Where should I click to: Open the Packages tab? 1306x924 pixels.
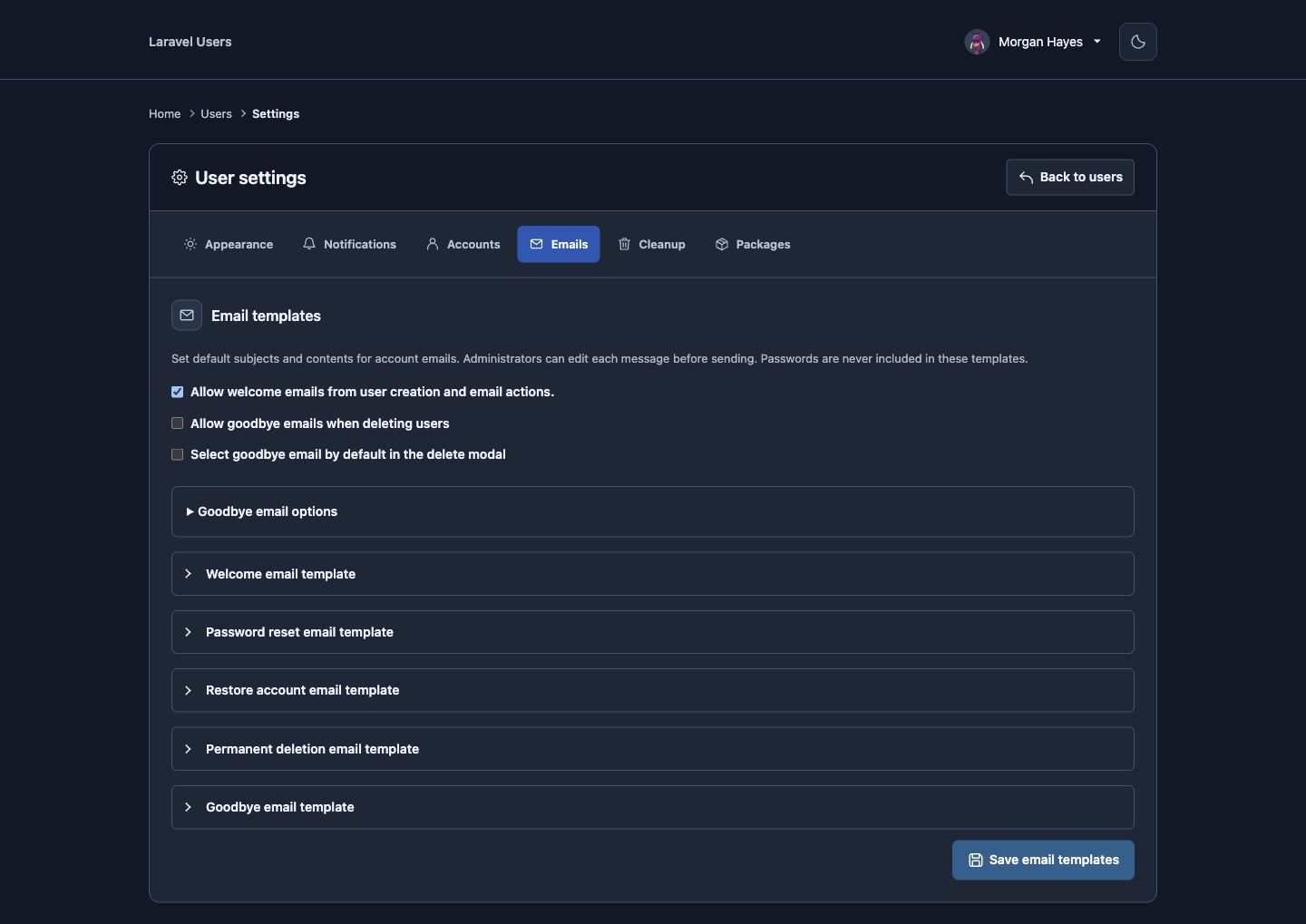(x=753, y=244)
